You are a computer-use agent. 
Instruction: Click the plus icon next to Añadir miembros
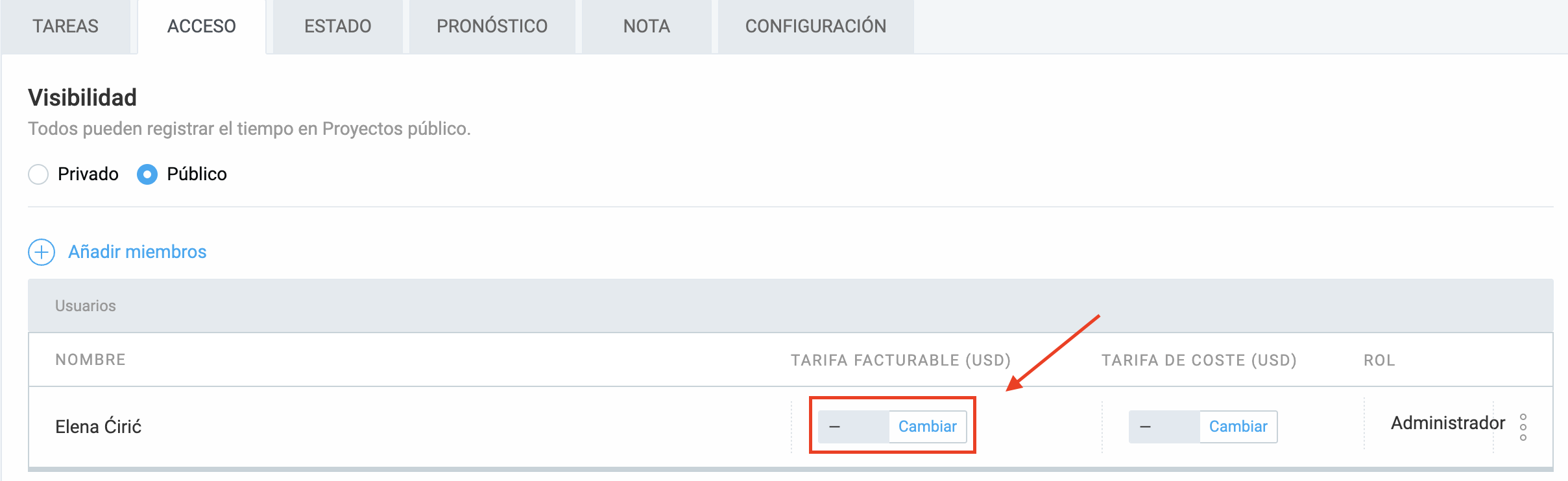pyautogui.click(x=42, y=252)
